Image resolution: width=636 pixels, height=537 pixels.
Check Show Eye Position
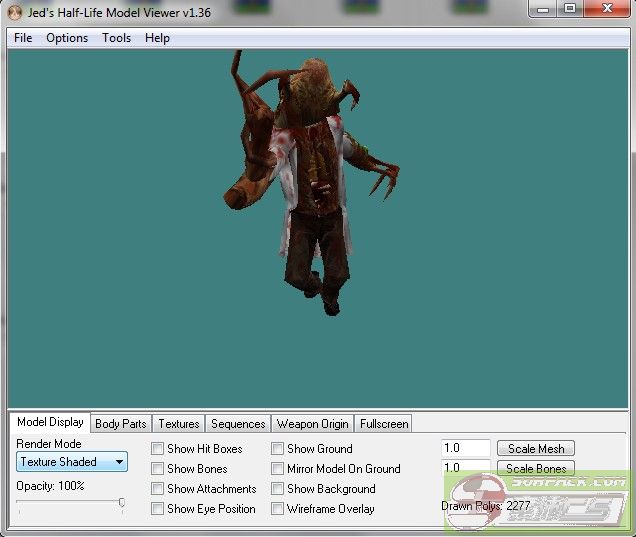click(x=158, y=509)
